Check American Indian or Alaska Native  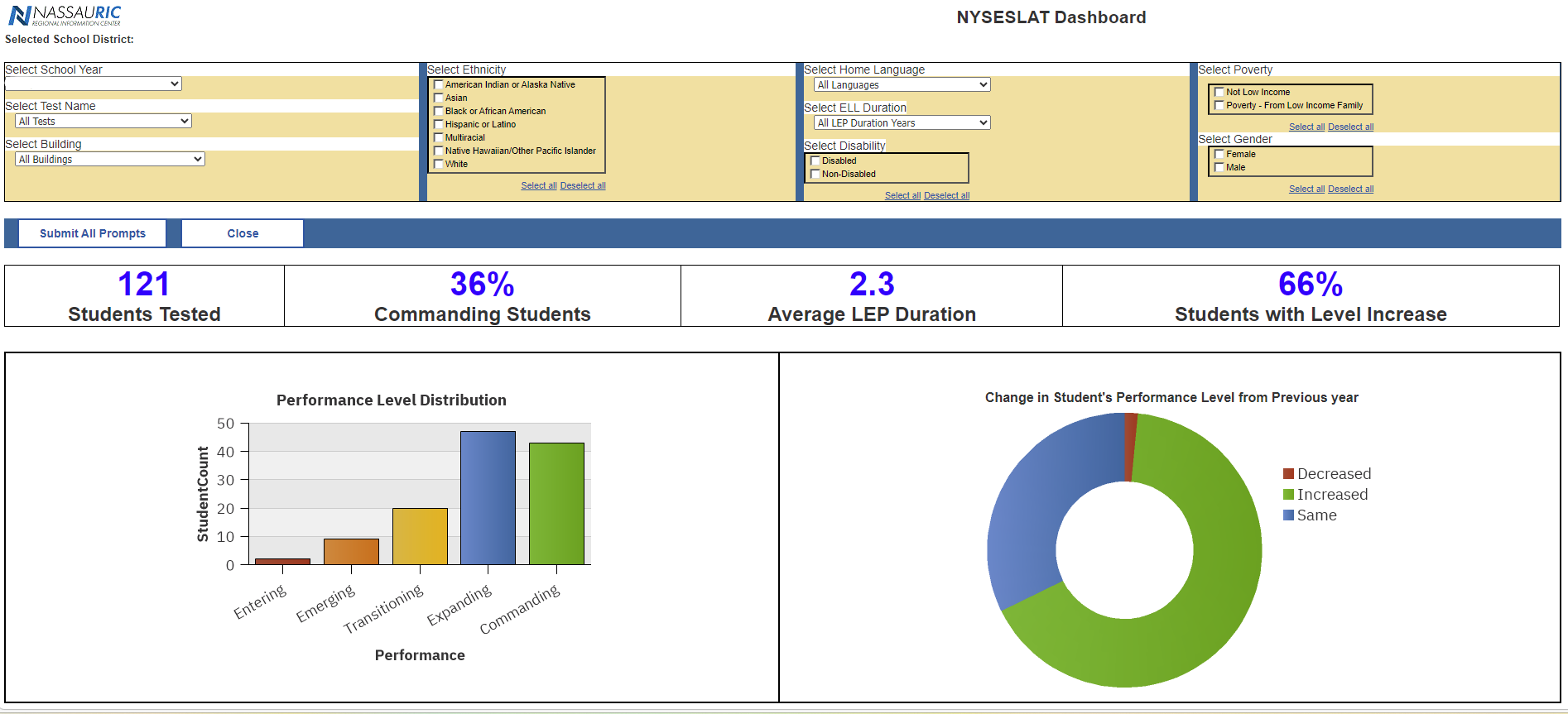point(439,84)
